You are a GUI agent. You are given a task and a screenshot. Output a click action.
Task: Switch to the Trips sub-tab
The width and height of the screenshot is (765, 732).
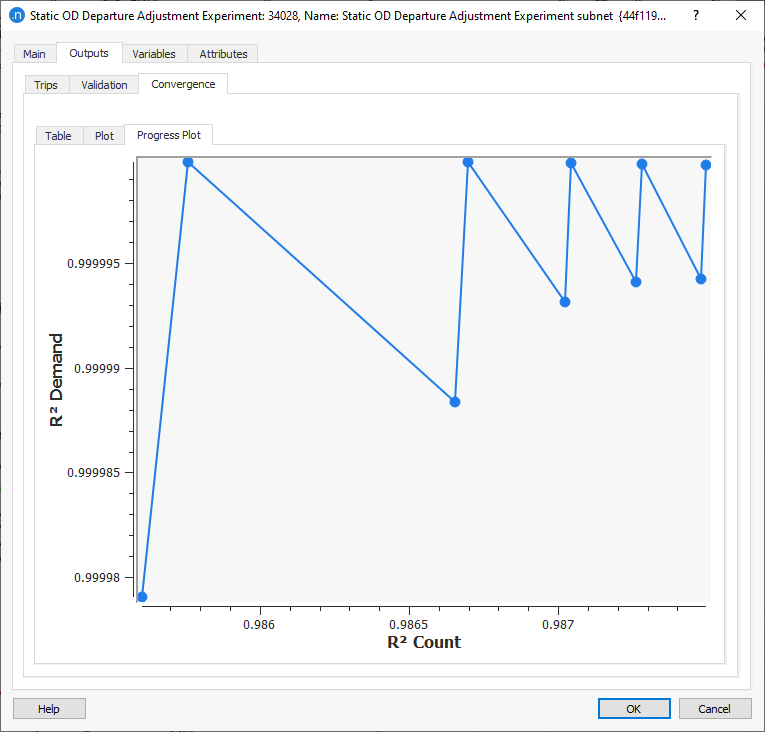click(46, 85)
